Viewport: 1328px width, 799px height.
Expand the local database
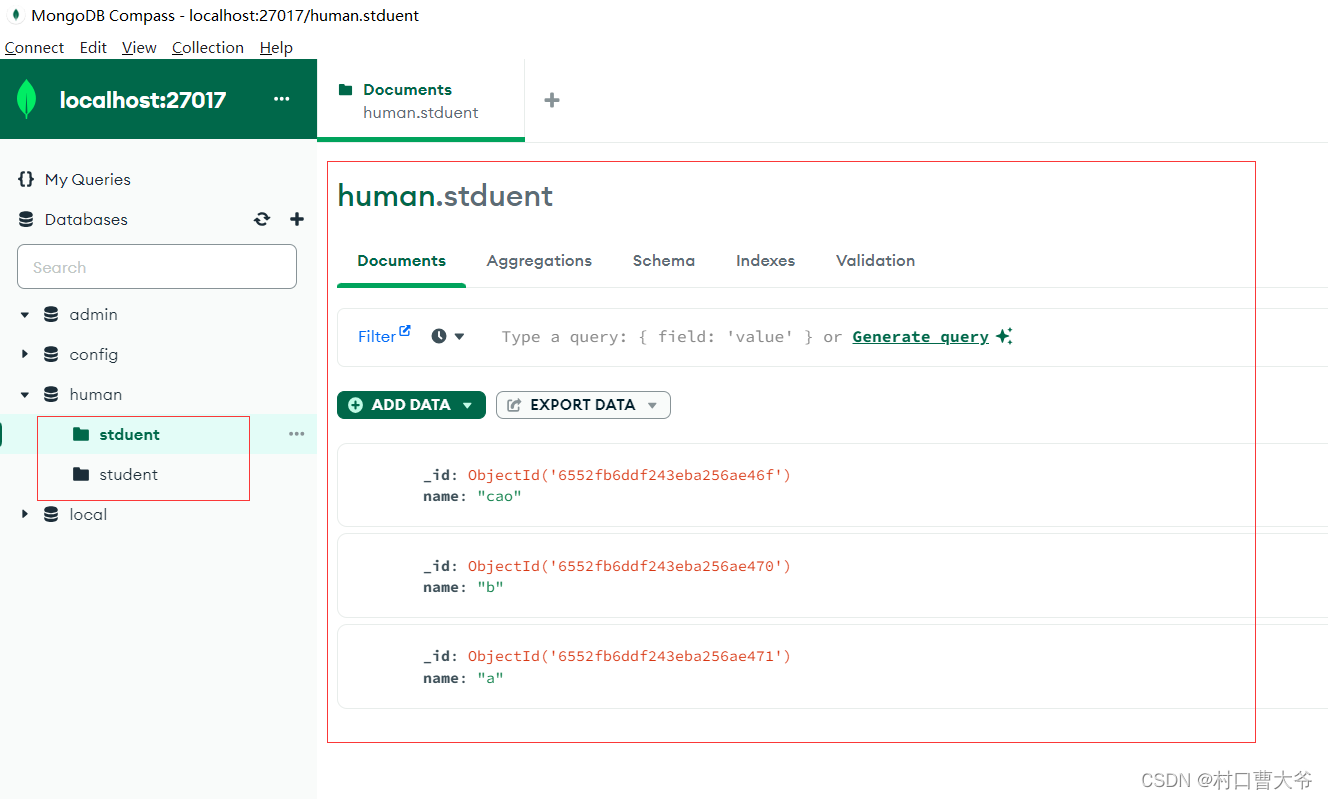pyautogui.click(x=25, y=514)
